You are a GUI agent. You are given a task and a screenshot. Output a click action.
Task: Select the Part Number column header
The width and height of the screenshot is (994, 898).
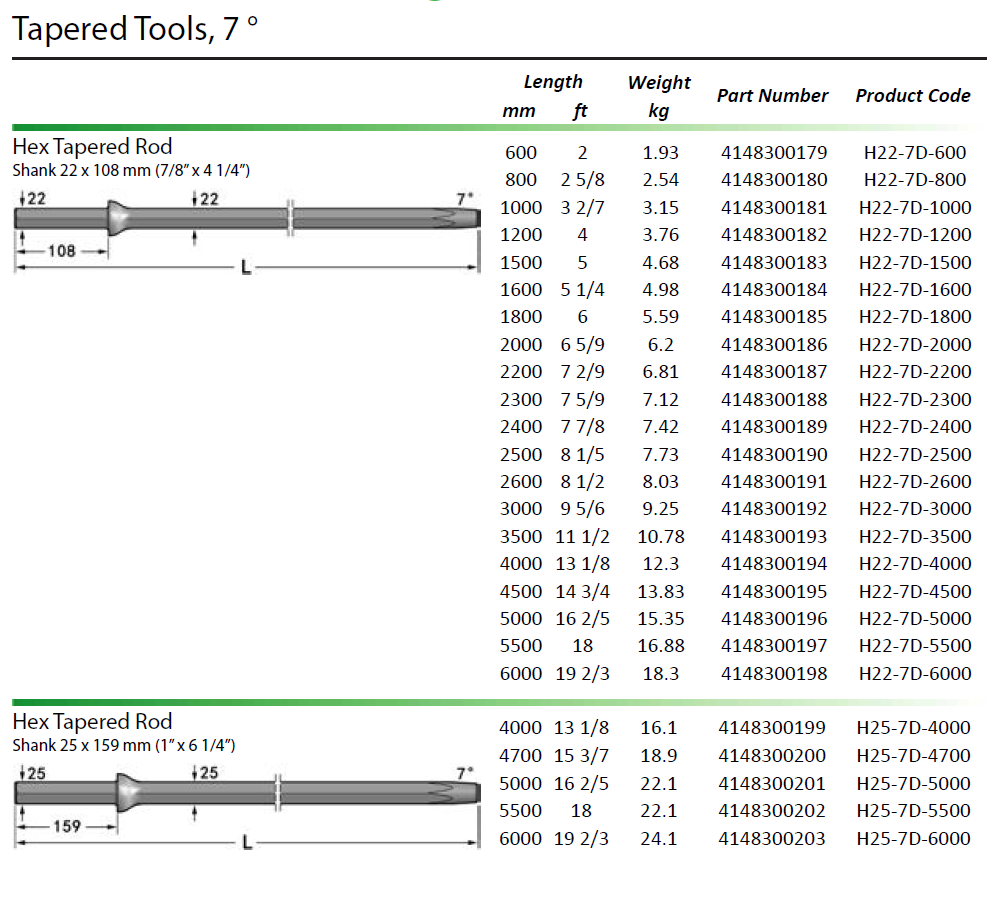772,96
